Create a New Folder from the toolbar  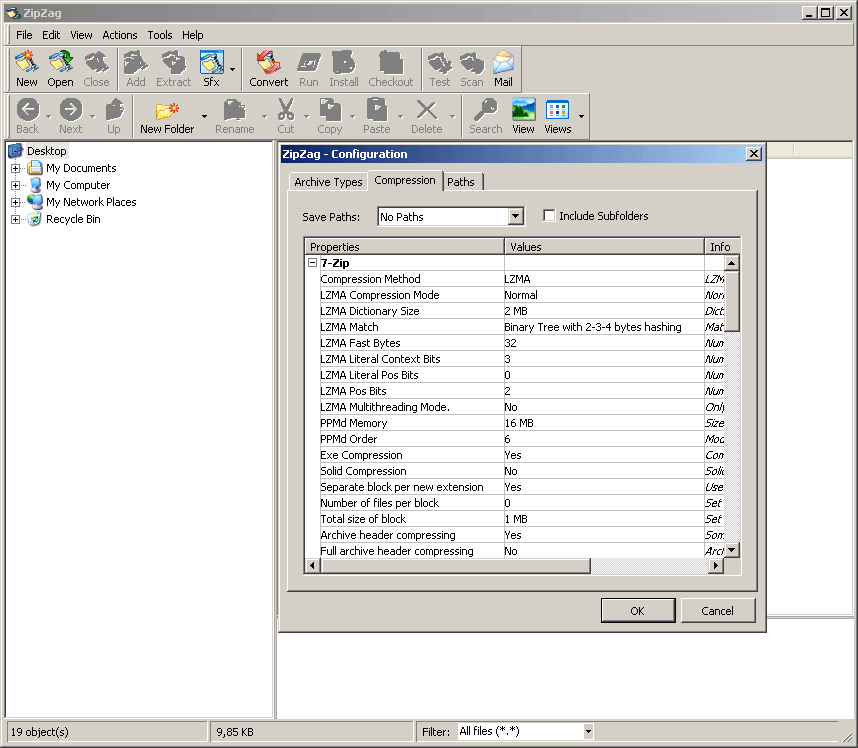coord(167,116)
